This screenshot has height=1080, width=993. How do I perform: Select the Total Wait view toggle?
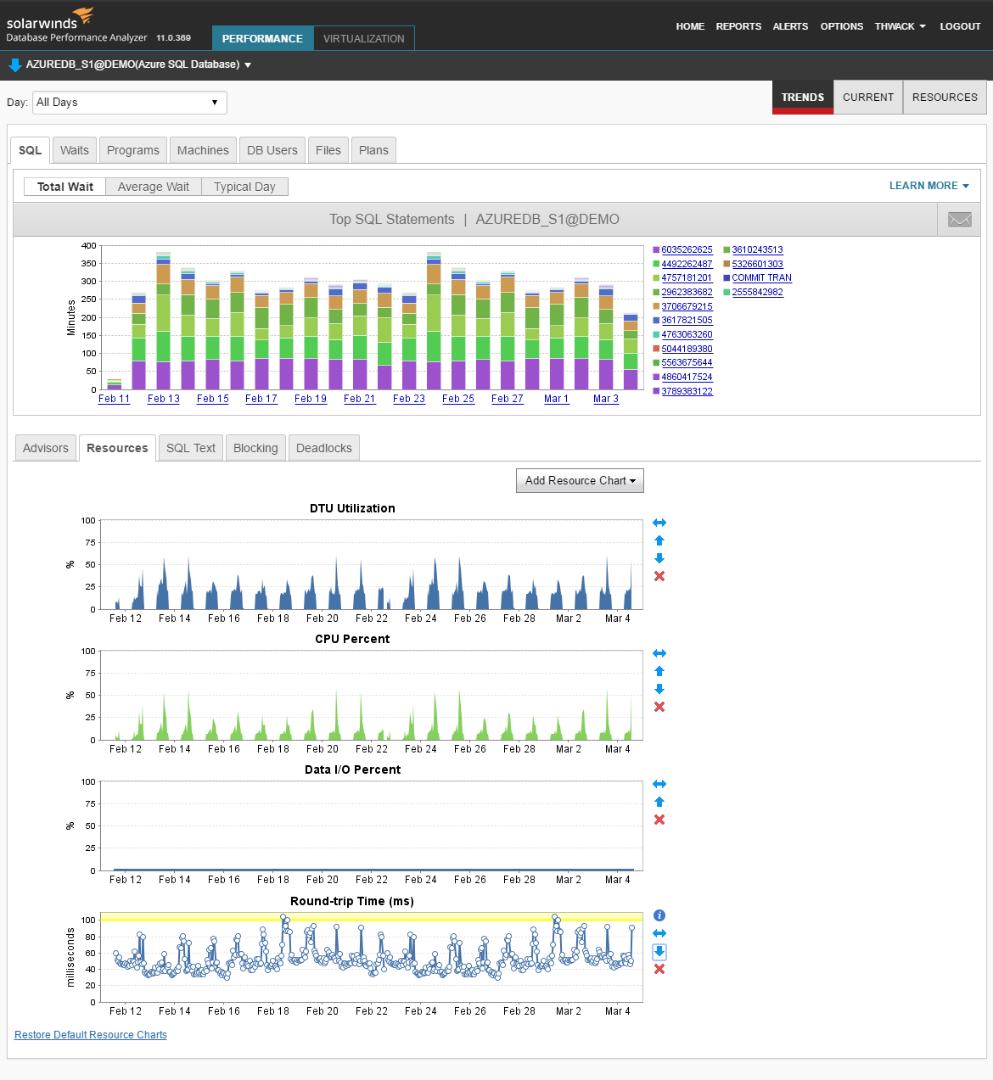coord(65,187)
